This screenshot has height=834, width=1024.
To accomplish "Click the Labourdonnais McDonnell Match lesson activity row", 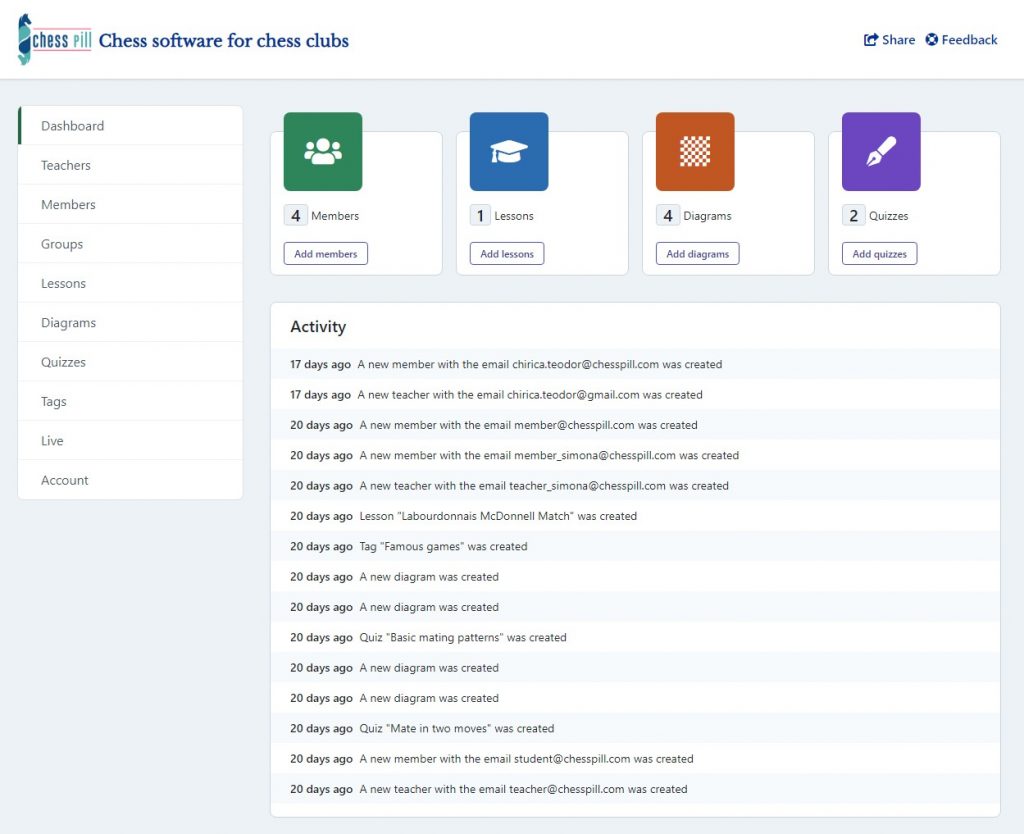I will [497, 516].
